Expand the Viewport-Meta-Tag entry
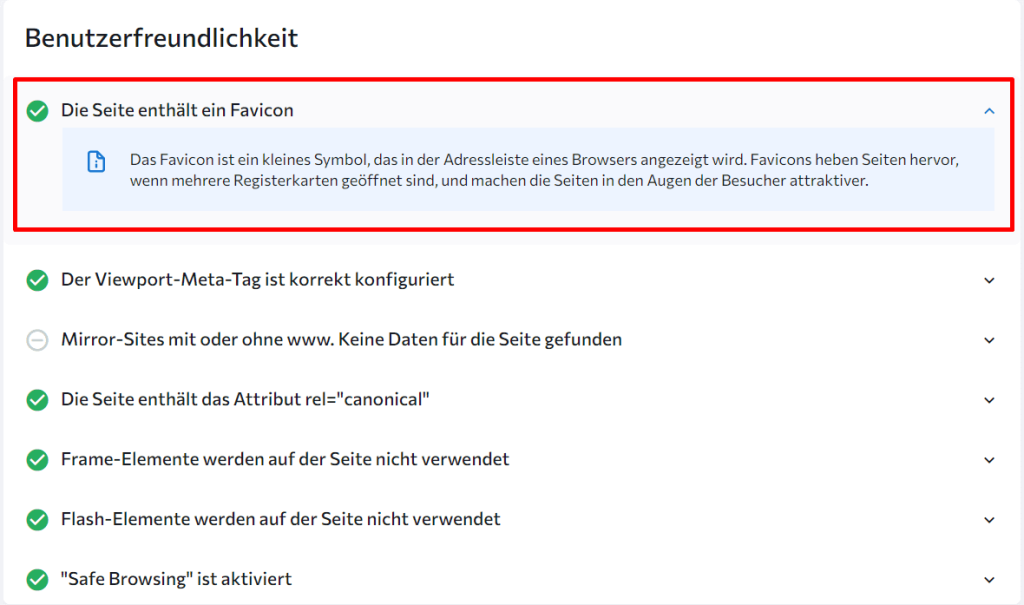This screenshot has width=1024, height=605. click(989, 280)
